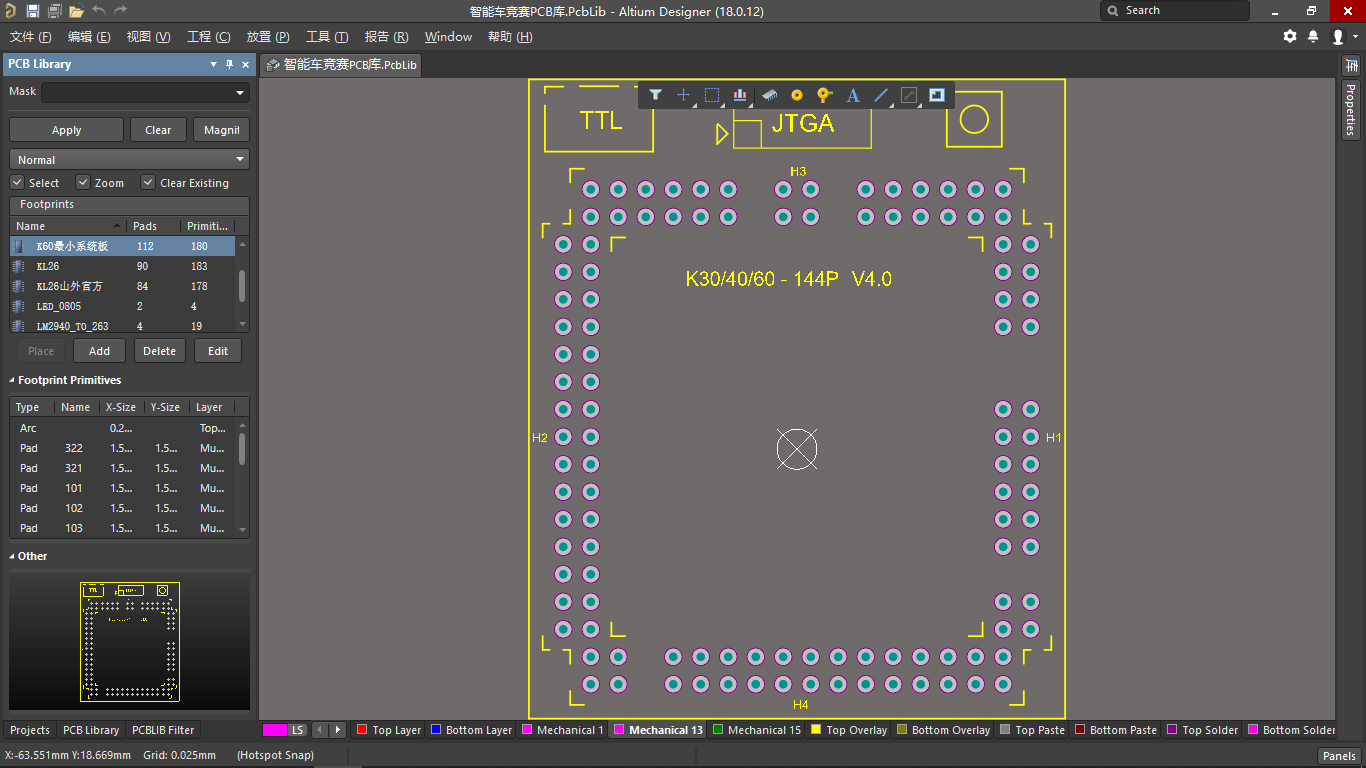The width and height of the screenshot is (1366, 768).
Task: Close the PCB Library panel
Action: [x=245, y=64]
